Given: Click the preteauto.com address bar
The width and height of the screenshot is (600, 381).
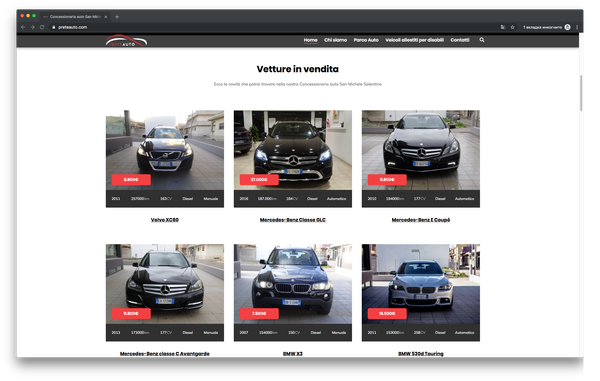Looking at the screenshot, I should click(x=268, y=27).
